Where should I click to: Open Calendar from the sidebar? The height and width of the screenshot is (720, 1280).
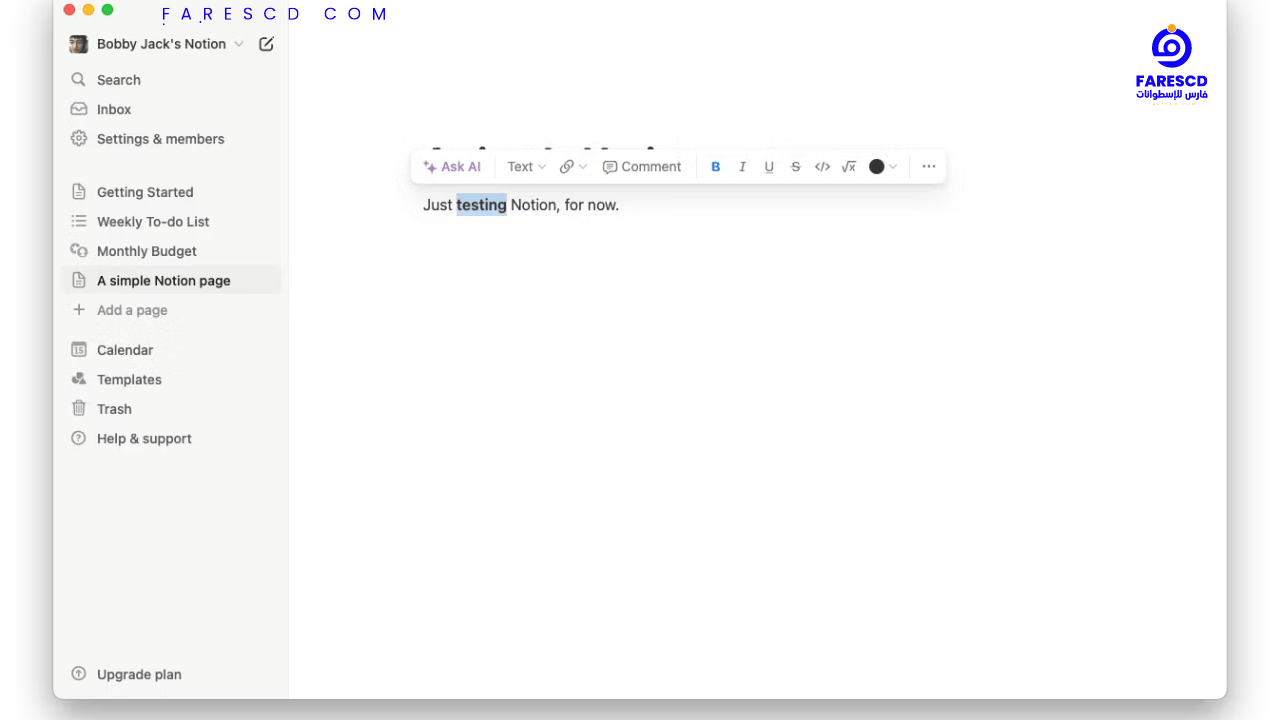point(171,350)
